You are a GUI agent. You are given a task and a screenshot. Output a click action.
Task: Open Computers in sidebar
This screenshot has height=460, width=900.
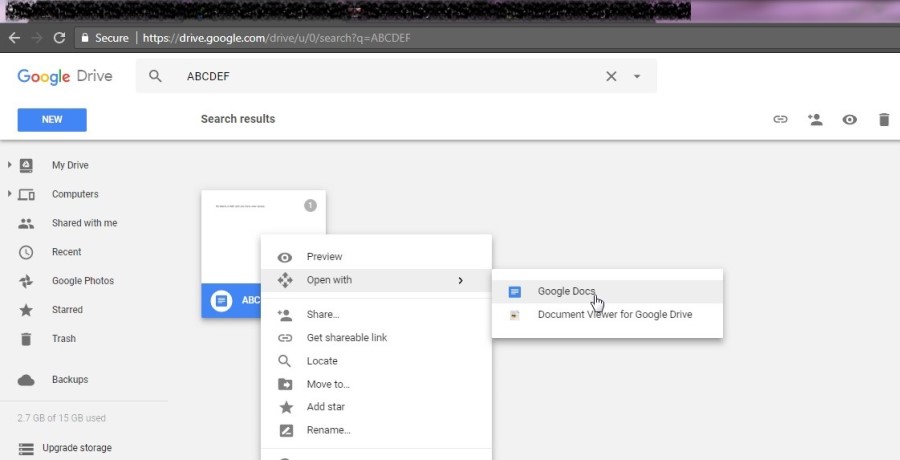[x=75, y=194]
